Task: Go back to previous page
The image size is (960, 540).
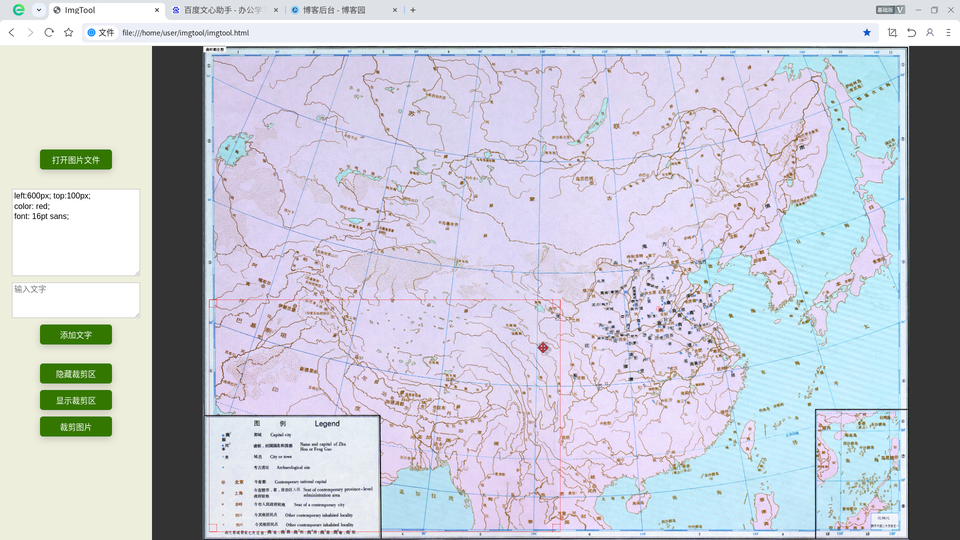Action: pyautogui.click(x=12, y=32)
